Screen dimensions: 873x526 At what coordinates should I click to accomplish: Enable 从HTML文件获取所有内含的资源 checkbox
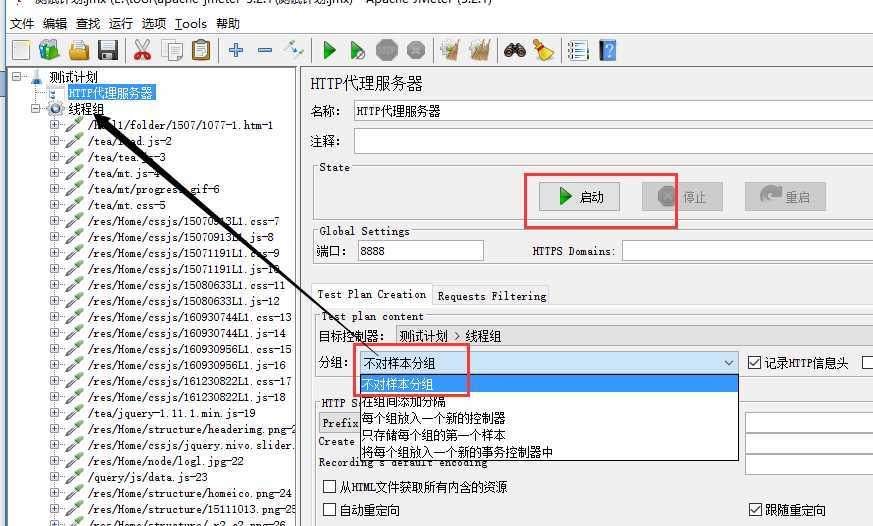click(x=330, y=486)
